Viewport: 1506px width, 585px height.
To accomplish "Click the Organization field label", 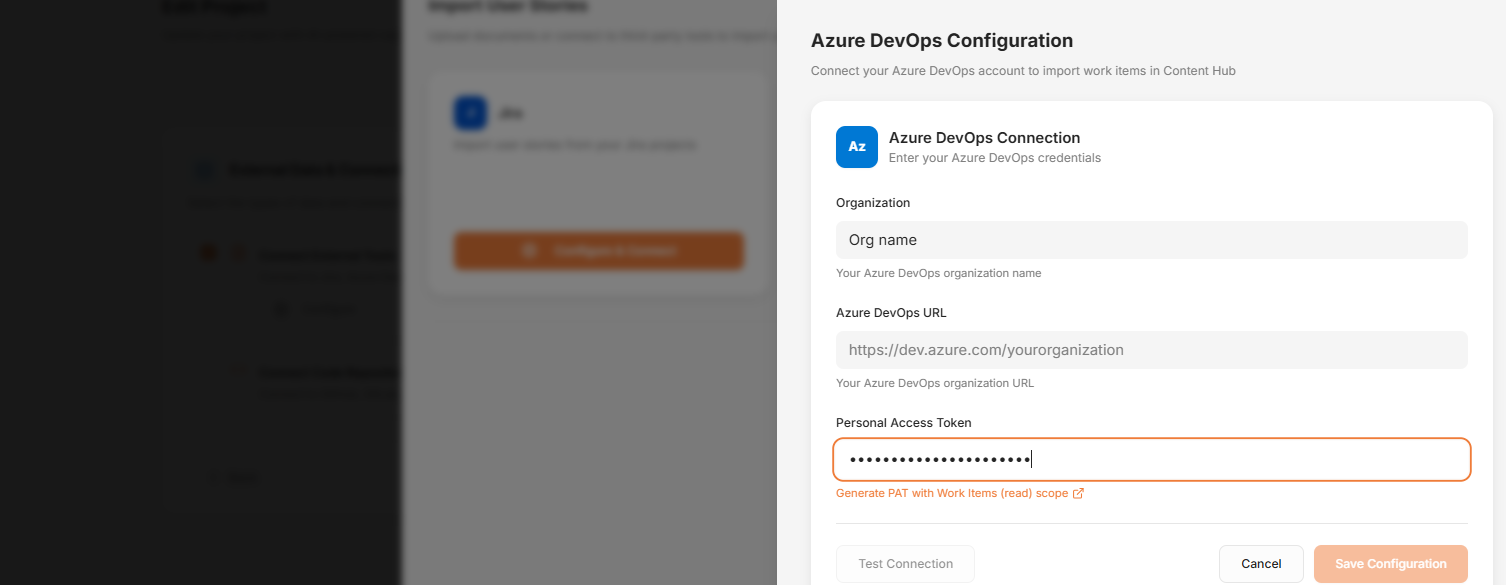I will coord(873,203).
